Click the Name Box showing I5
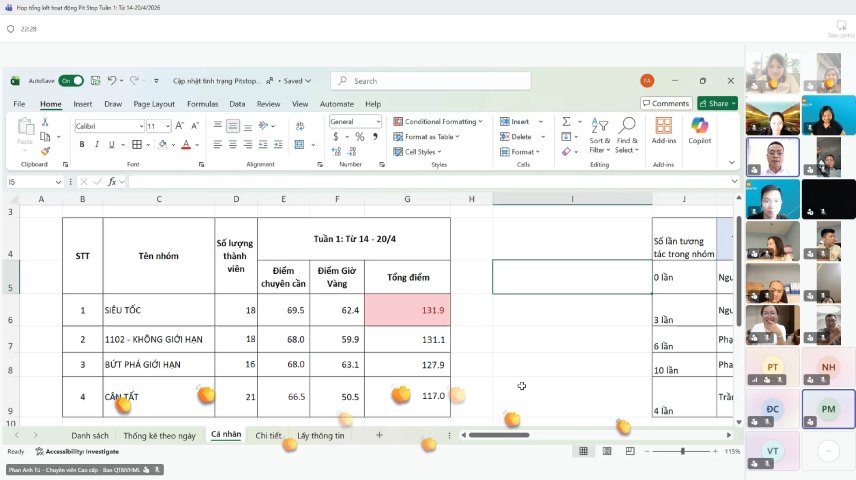This screenshot has width=856, height=480. (x=34, y=182)
